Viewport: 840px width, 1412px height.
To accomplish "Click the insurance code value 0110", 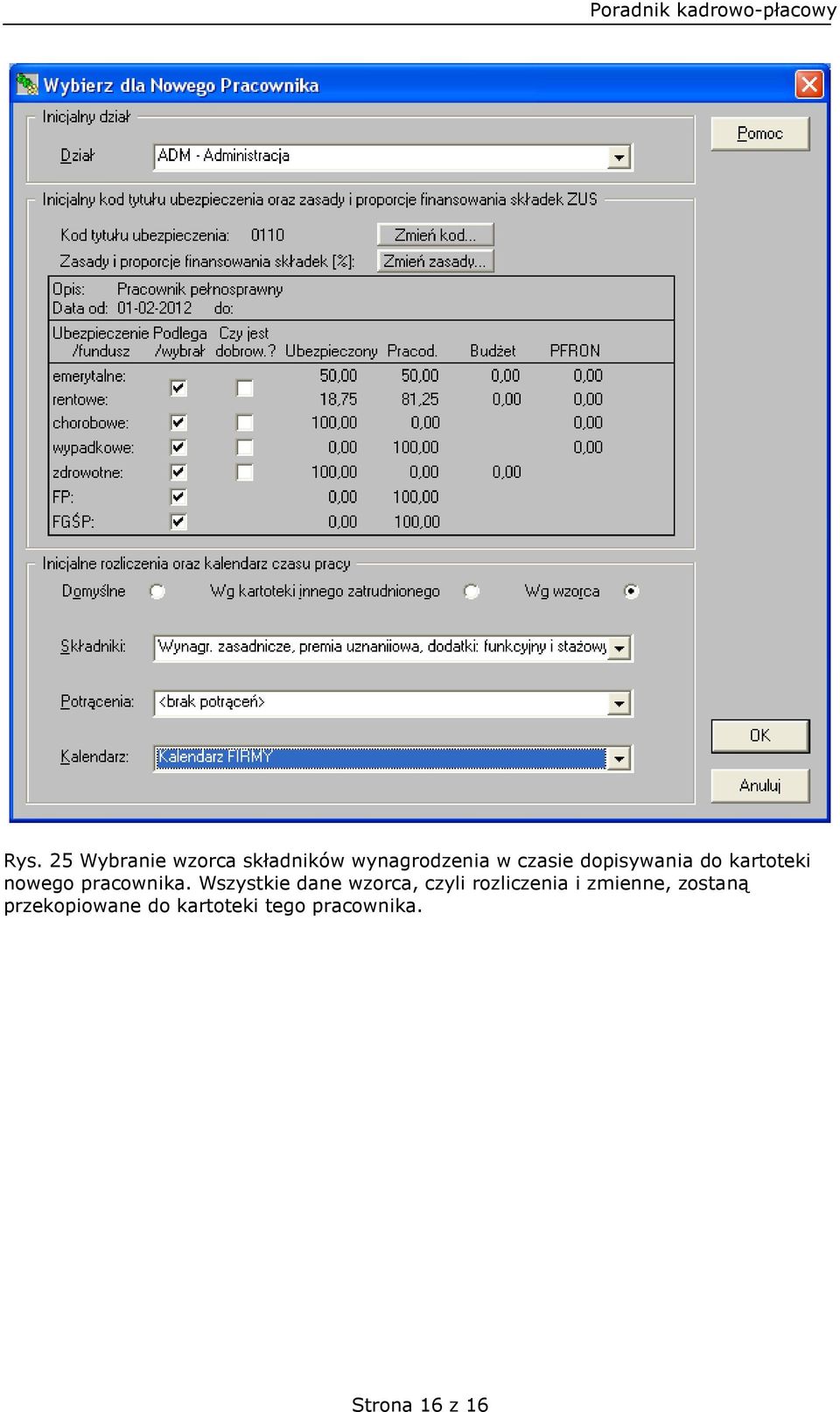I will coord(267,235).
